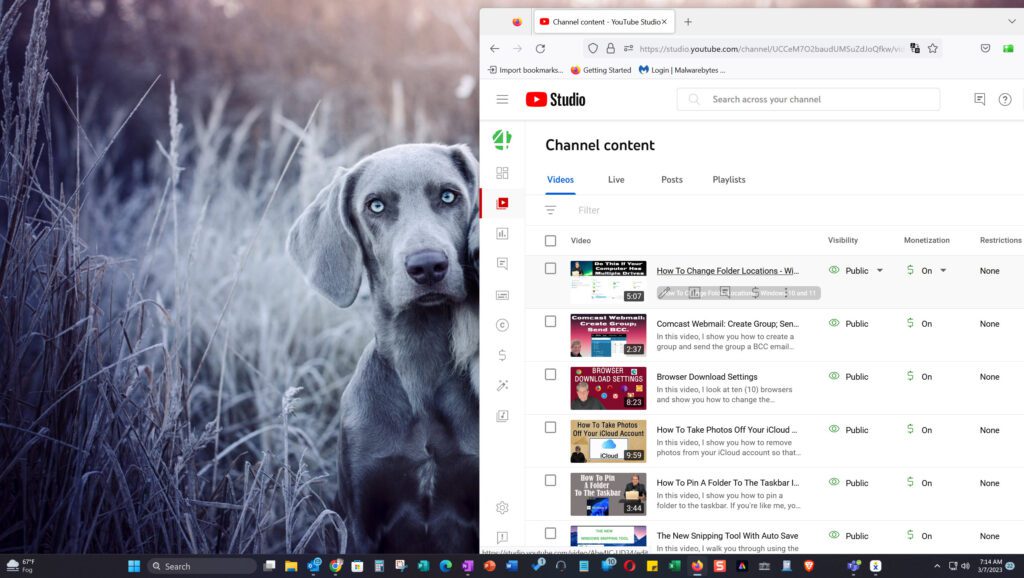Open the Customization wand sidebar icon
Image resolution: width=1024 pixels, height=578 pixels.
502,385
